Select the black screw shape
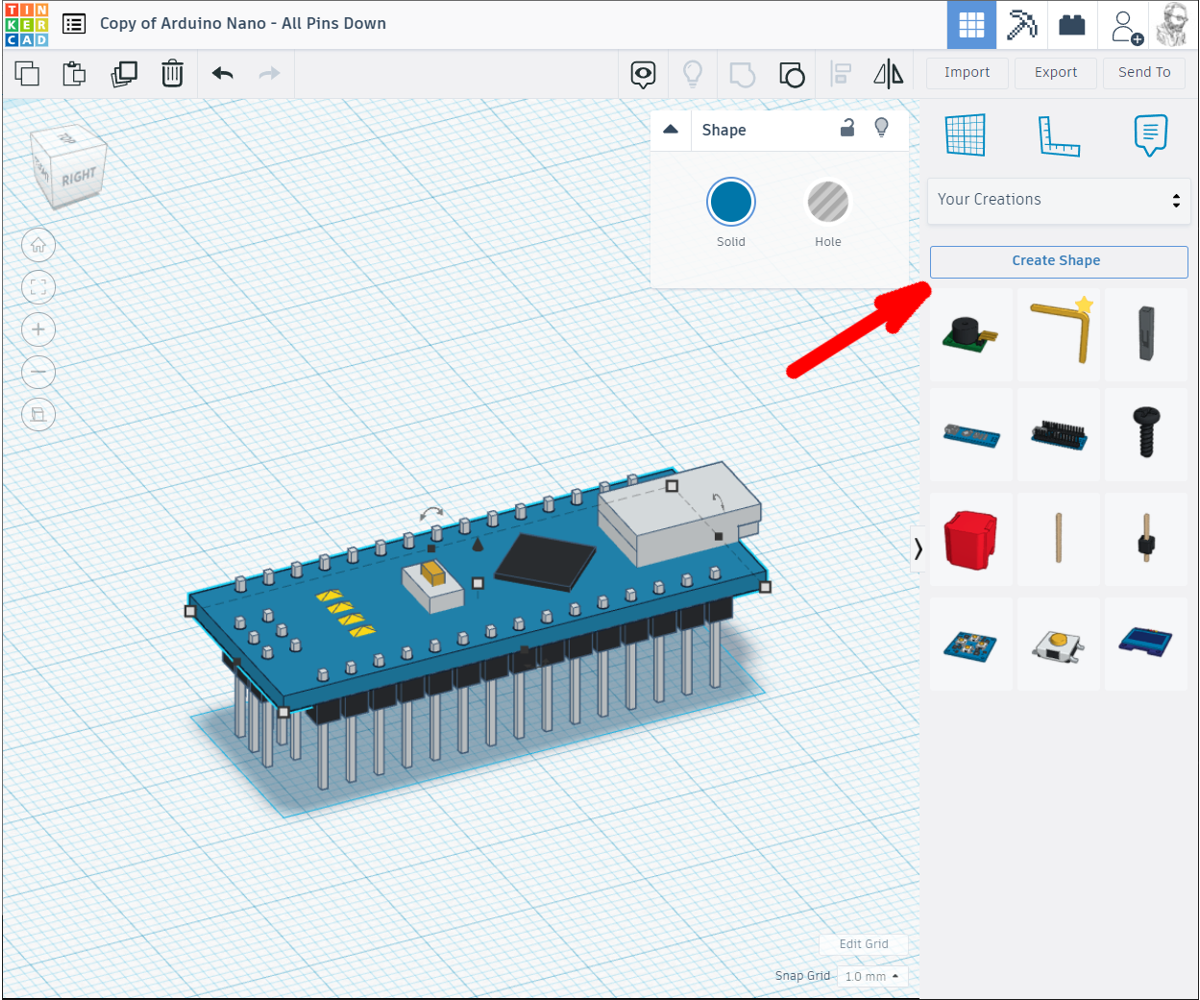The height and width of the screenshot is (1000, 1200). tap(1147, 435)
